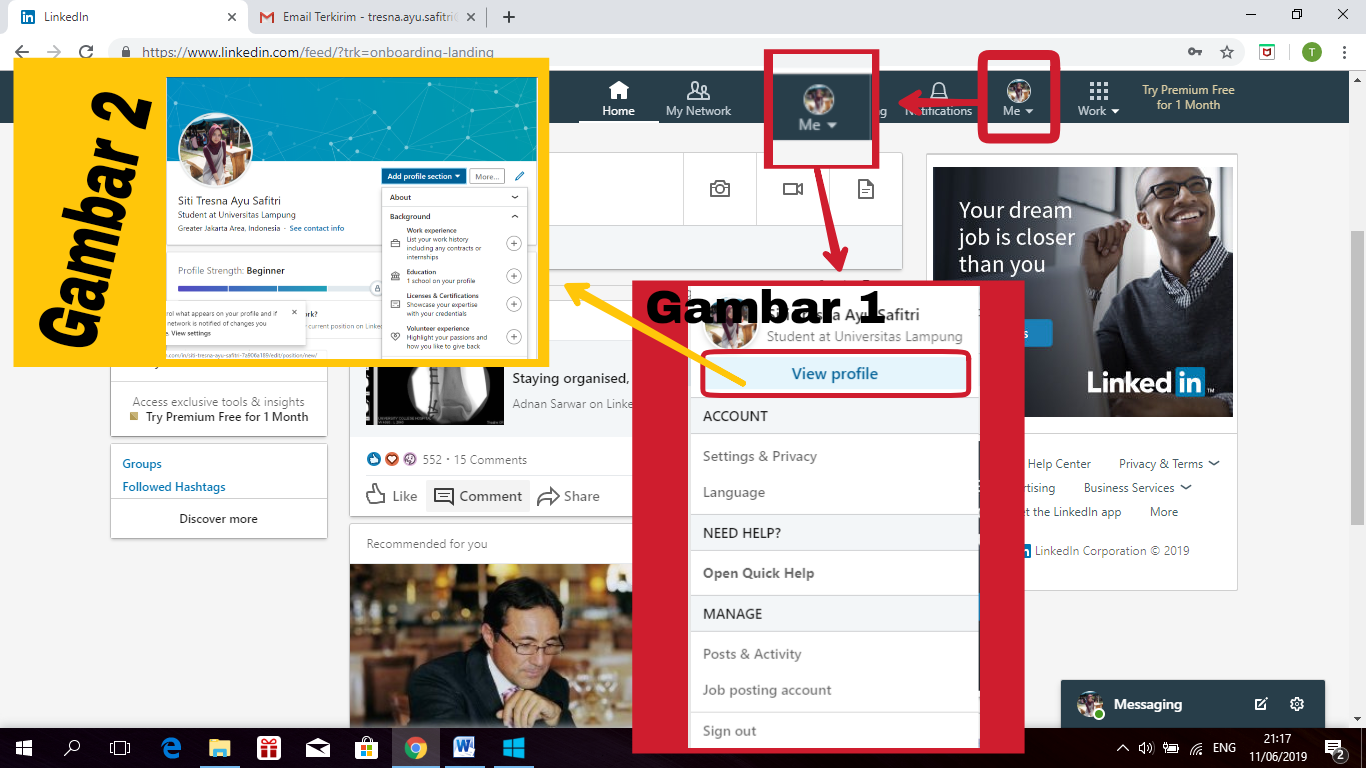
Task: Click Try Premium Free for 1 Month in top nav
Action: (x=1188, y=97)
